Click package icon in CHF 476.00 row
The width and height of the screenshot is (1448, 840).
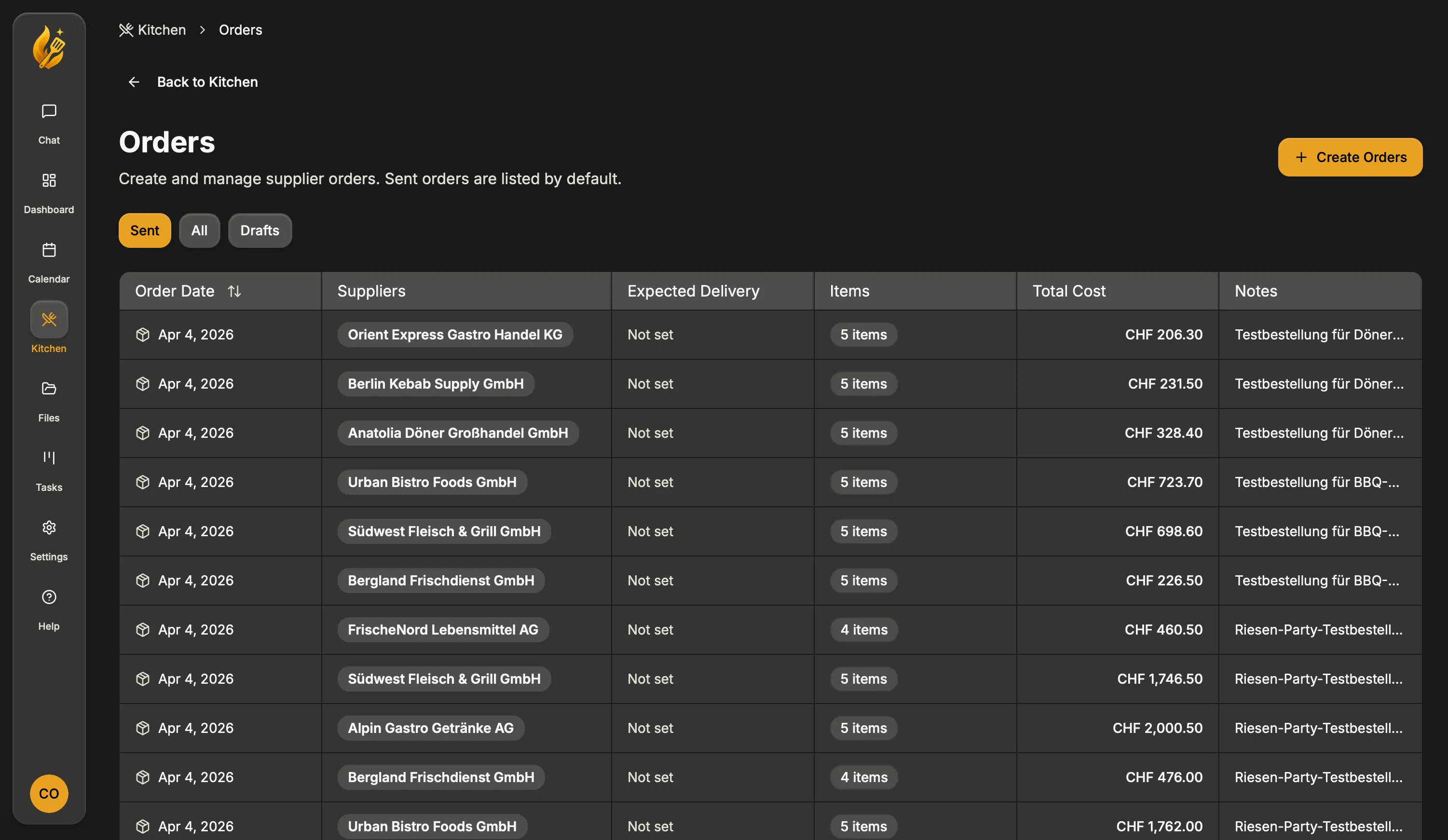click(142, 777)
